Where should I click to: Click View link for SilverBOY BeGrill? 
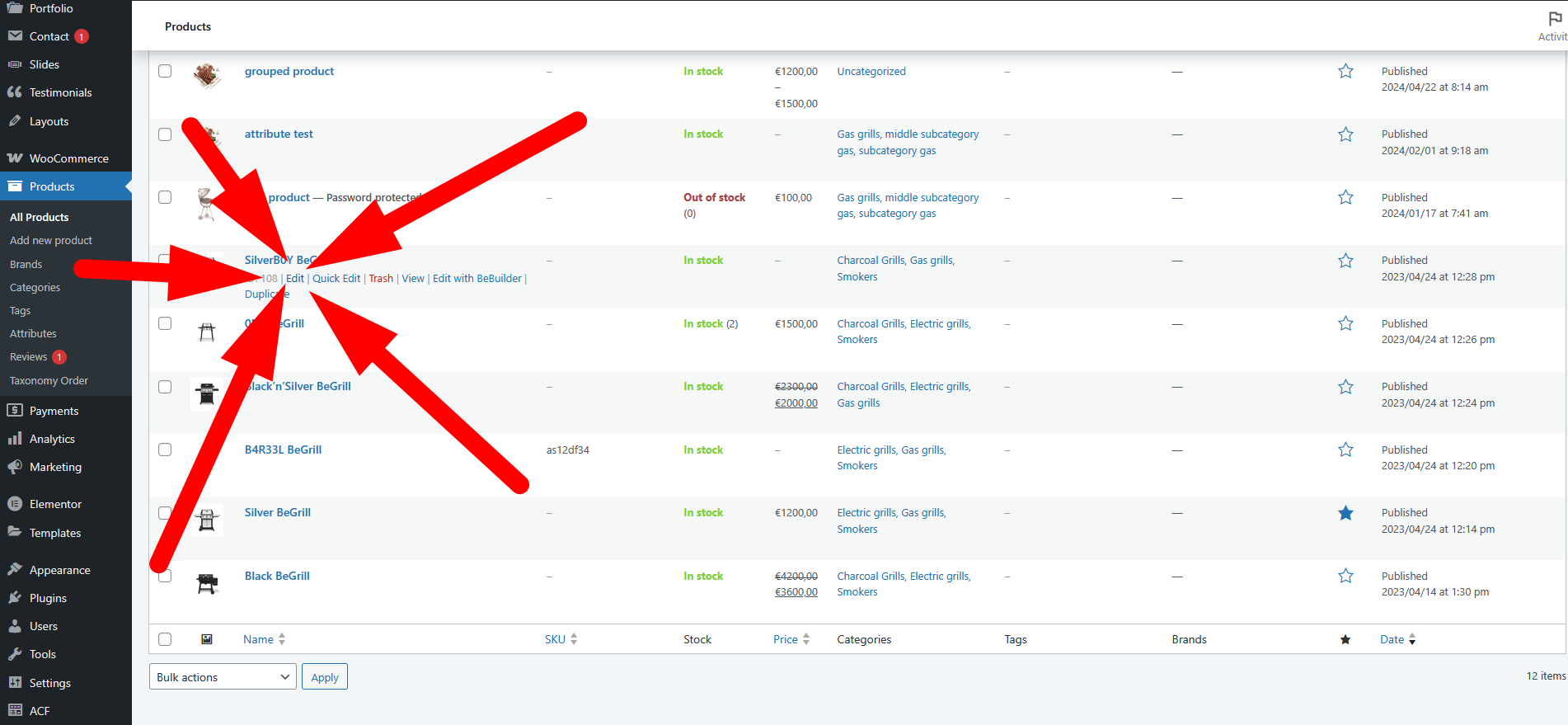[413, 278]
